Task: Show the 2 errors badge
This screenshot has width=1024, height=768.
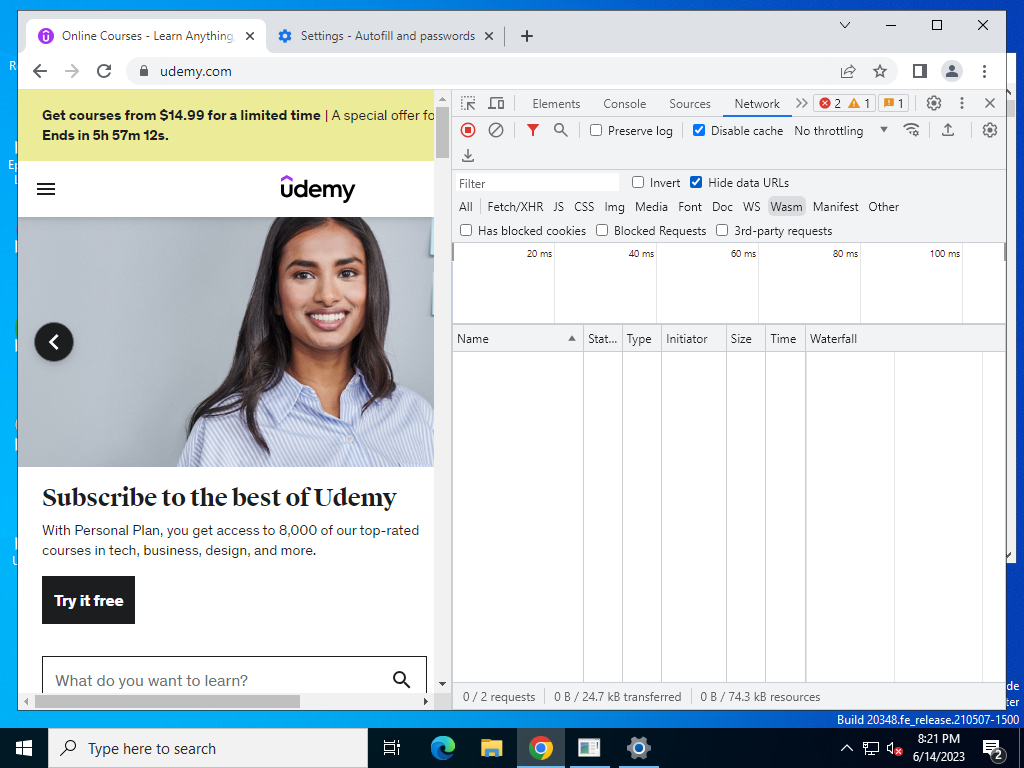Action: pos(830,103)
